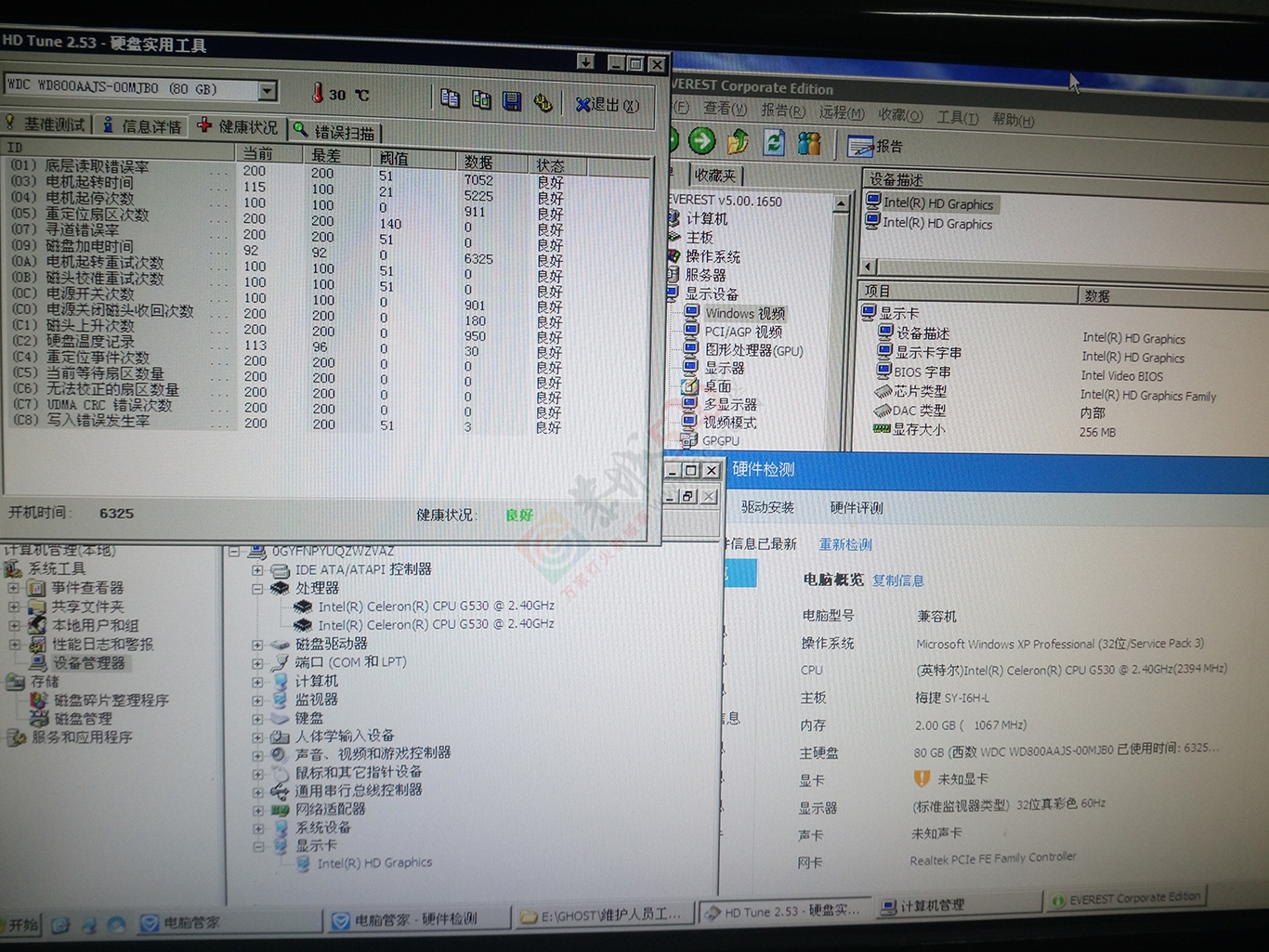
Task: Click EVEREST refresh icon
Action: [x=774, y=142]
